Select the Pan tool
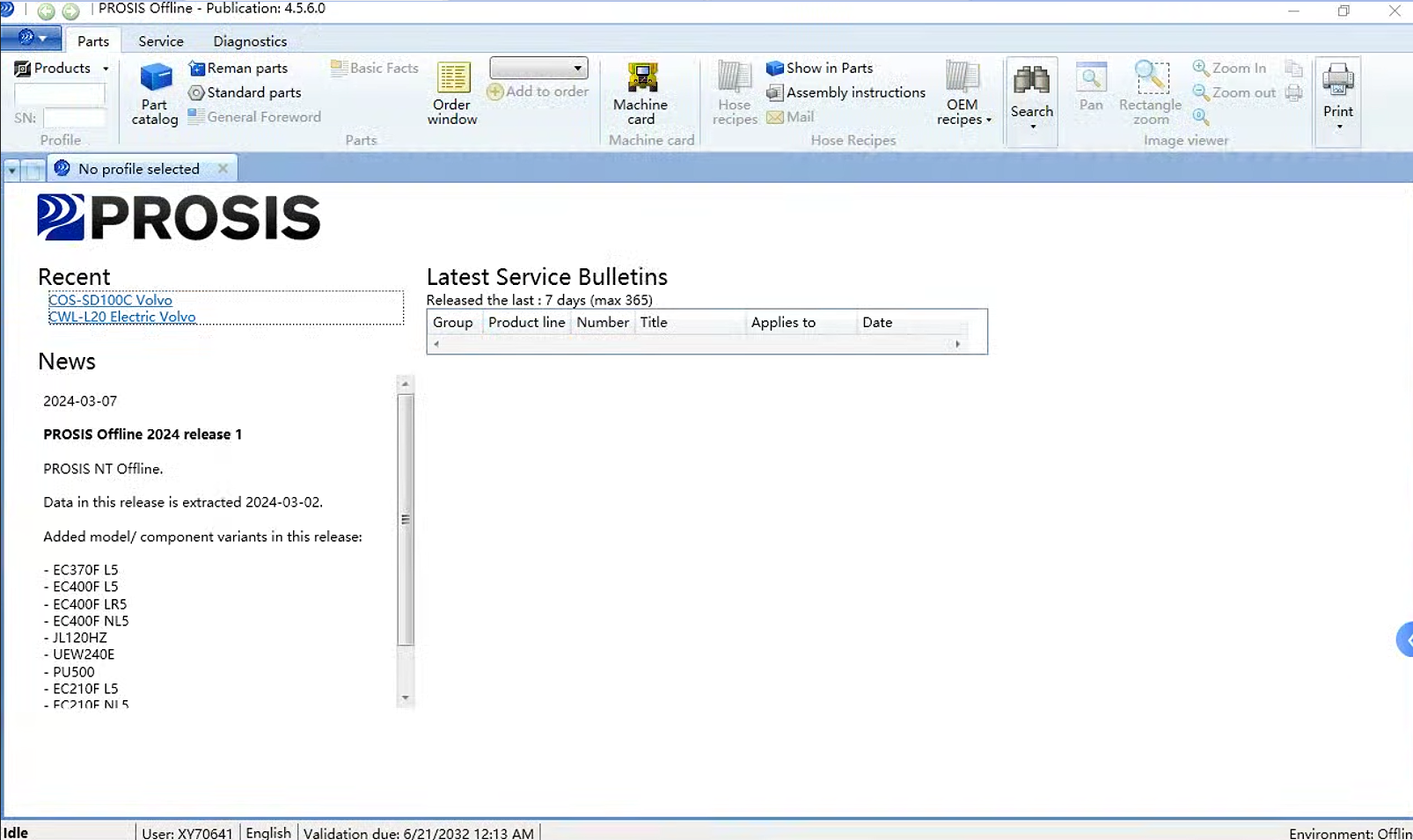 1091,88
